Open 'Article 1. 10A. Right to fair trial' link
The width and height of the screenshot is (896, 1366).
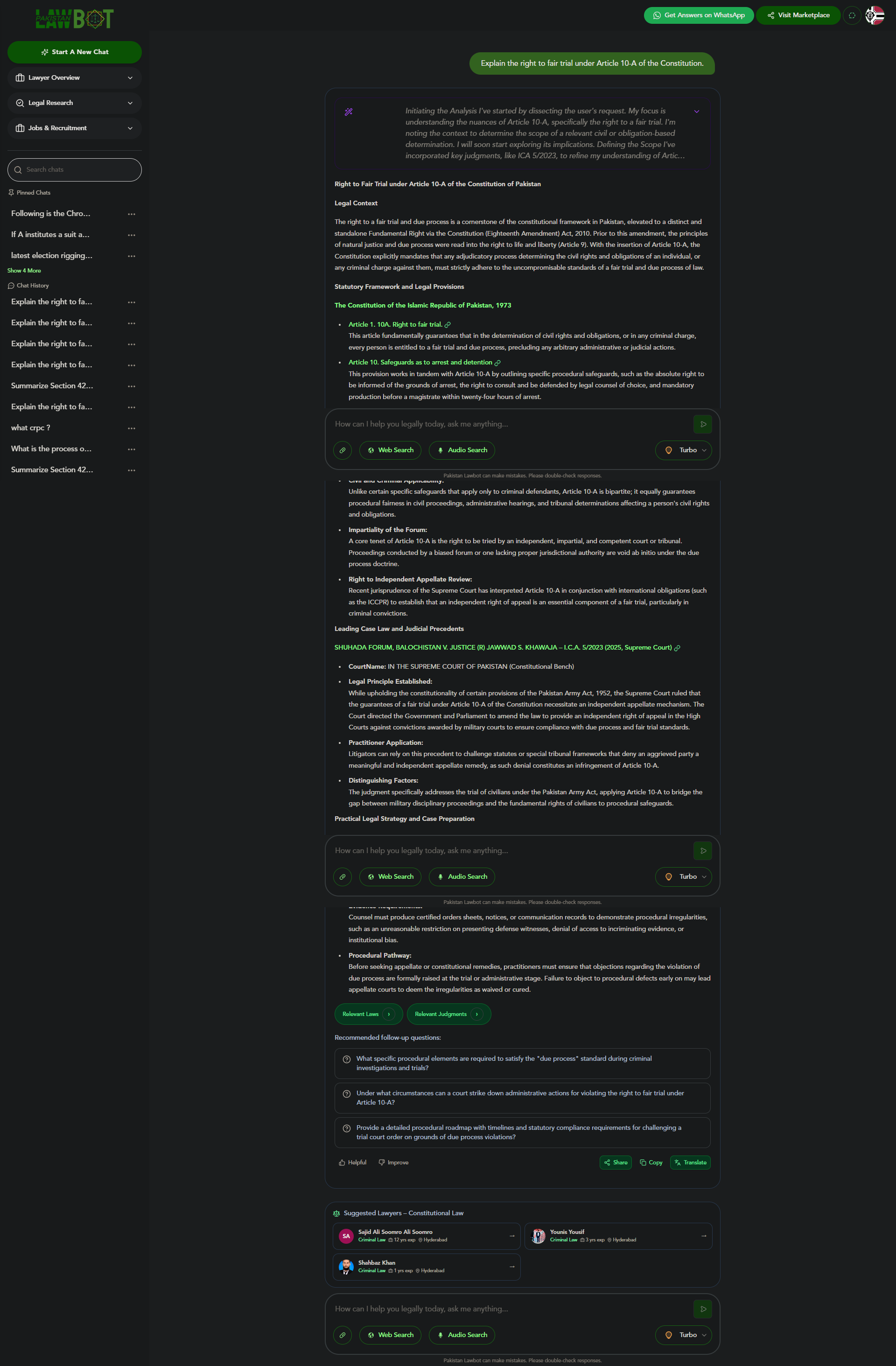[x=395, y=325]
